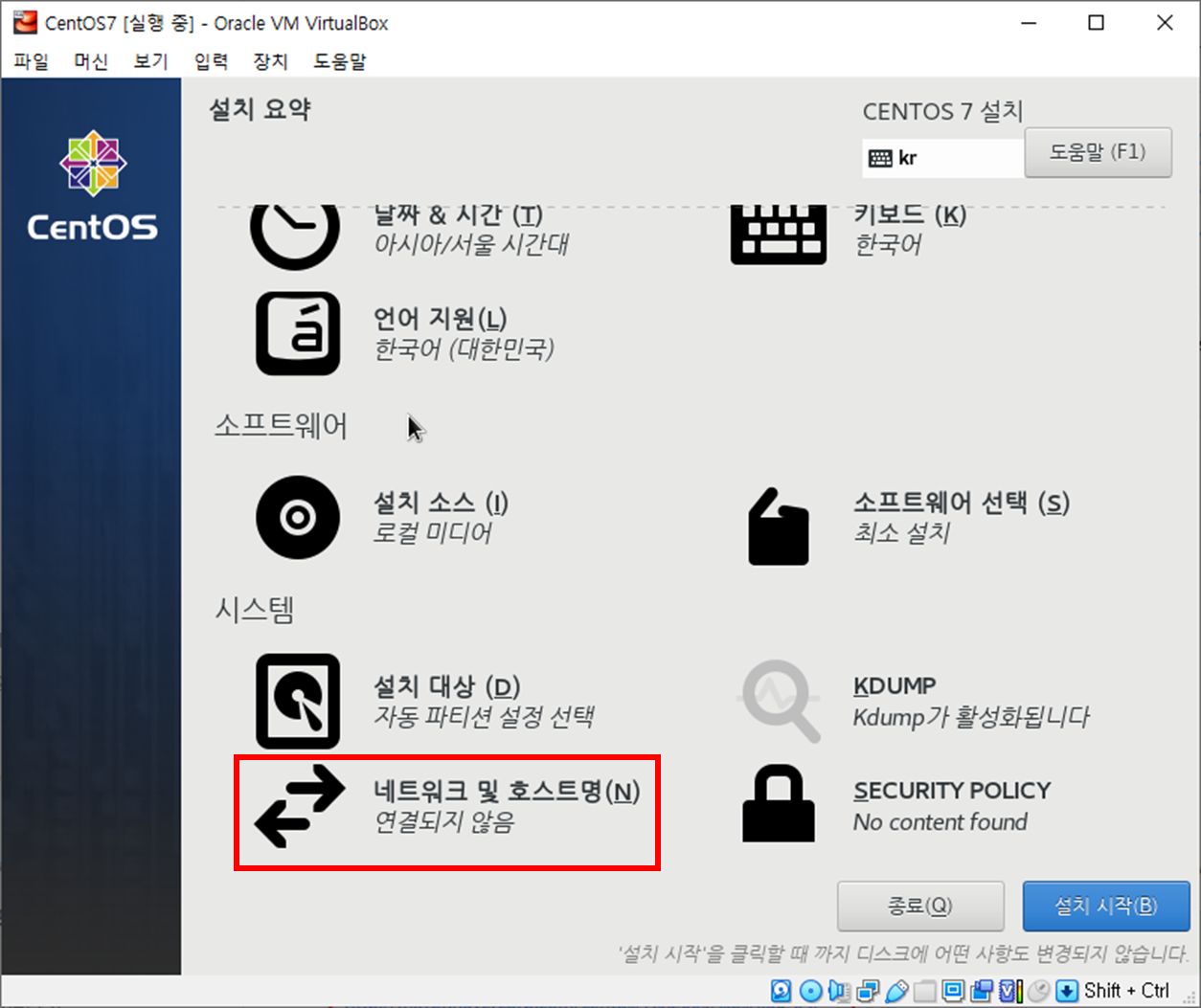Click the SECURITY POLICY label

[x=952, y=791]
